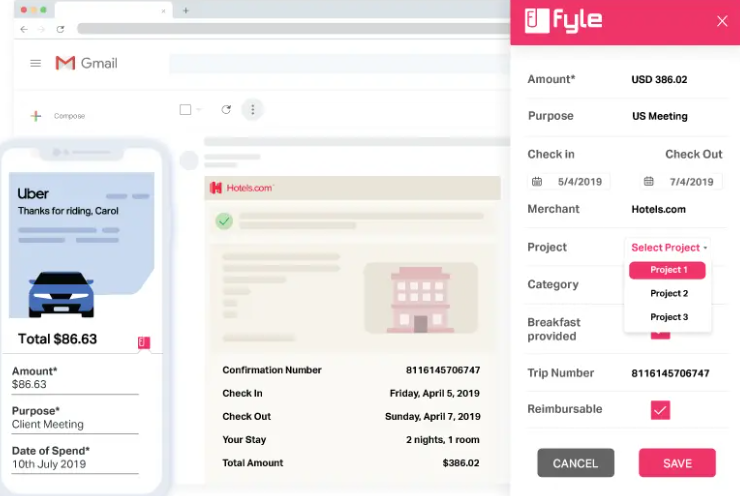Image resolution: width=740 pixels, height=496 pixels.
Task: Toggle the Reimbursable checkbox
Action: 660,410
